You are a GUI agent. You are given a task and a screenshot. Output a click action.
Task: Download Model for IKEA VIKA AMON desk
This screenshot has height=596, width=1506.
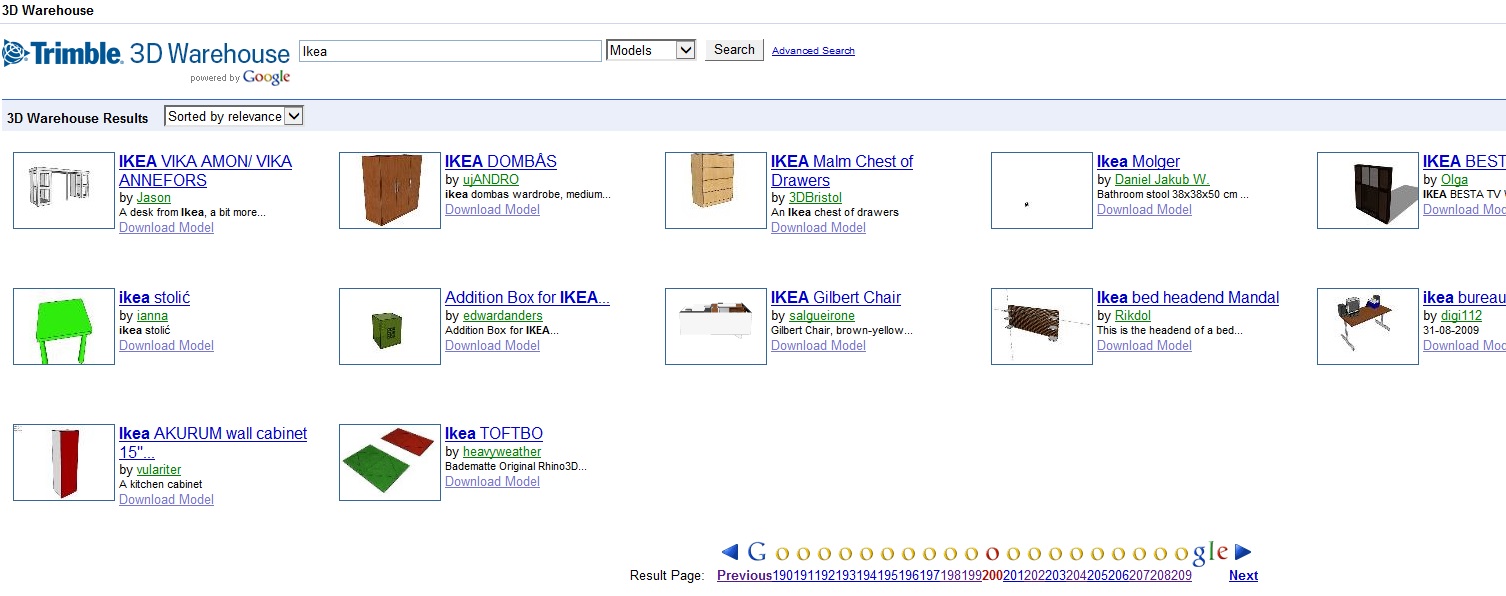point(166,227)
